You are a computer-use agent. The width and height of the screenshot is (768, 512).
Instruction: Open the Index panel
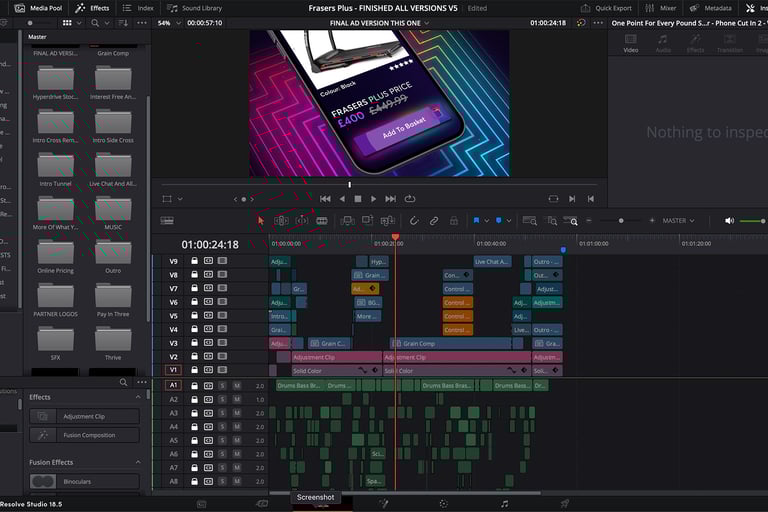[138, 8]
